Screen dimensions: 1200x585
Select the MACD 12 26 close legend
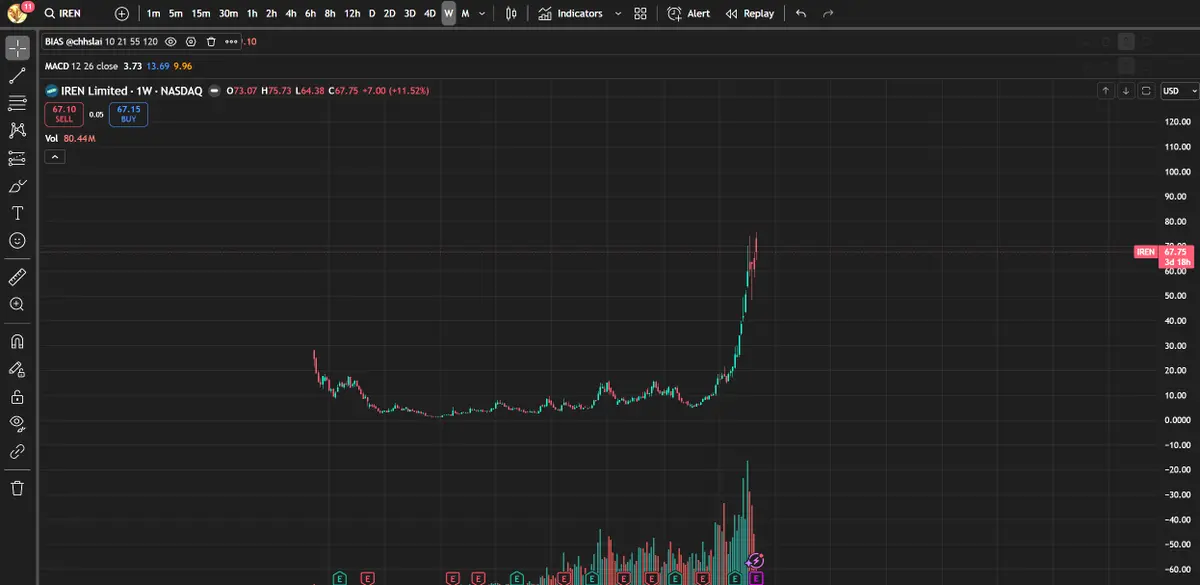[81, 66]
